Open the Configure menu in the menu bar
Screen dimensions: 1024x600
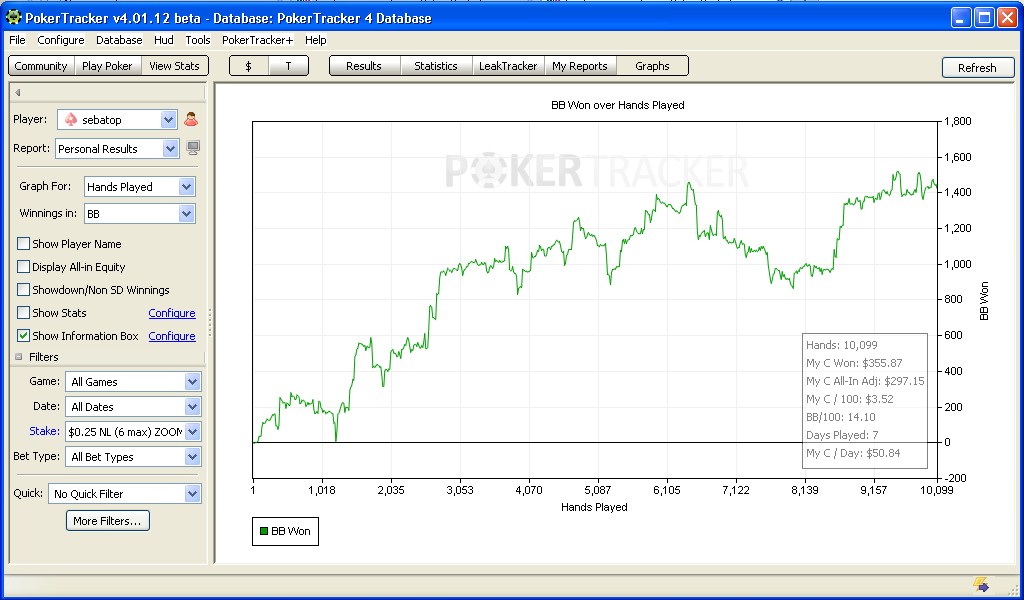pyautogui.click(x=61, y=40)
